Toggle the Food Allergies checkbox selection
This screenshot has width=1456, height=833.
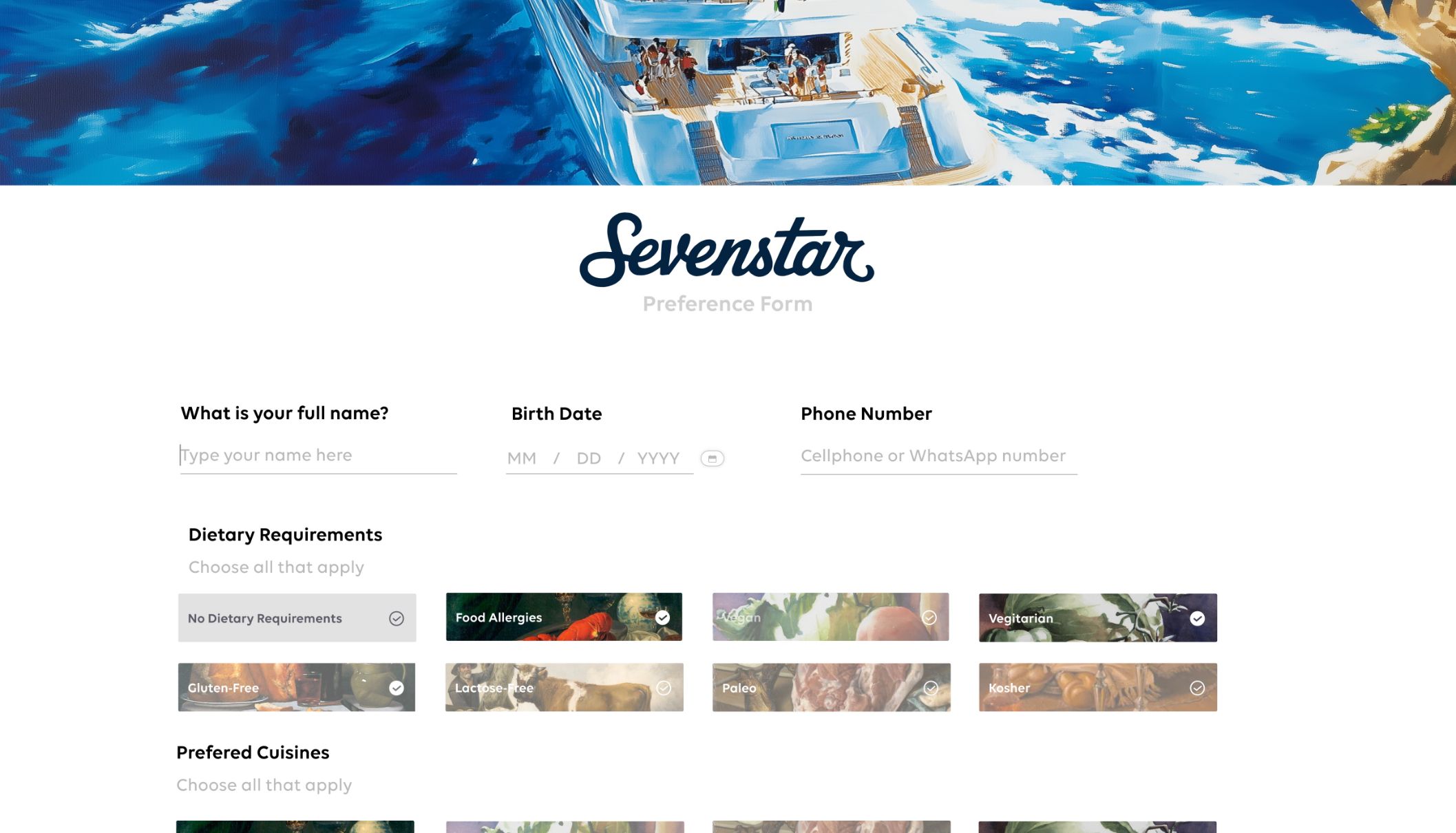(x=663, y=617)
